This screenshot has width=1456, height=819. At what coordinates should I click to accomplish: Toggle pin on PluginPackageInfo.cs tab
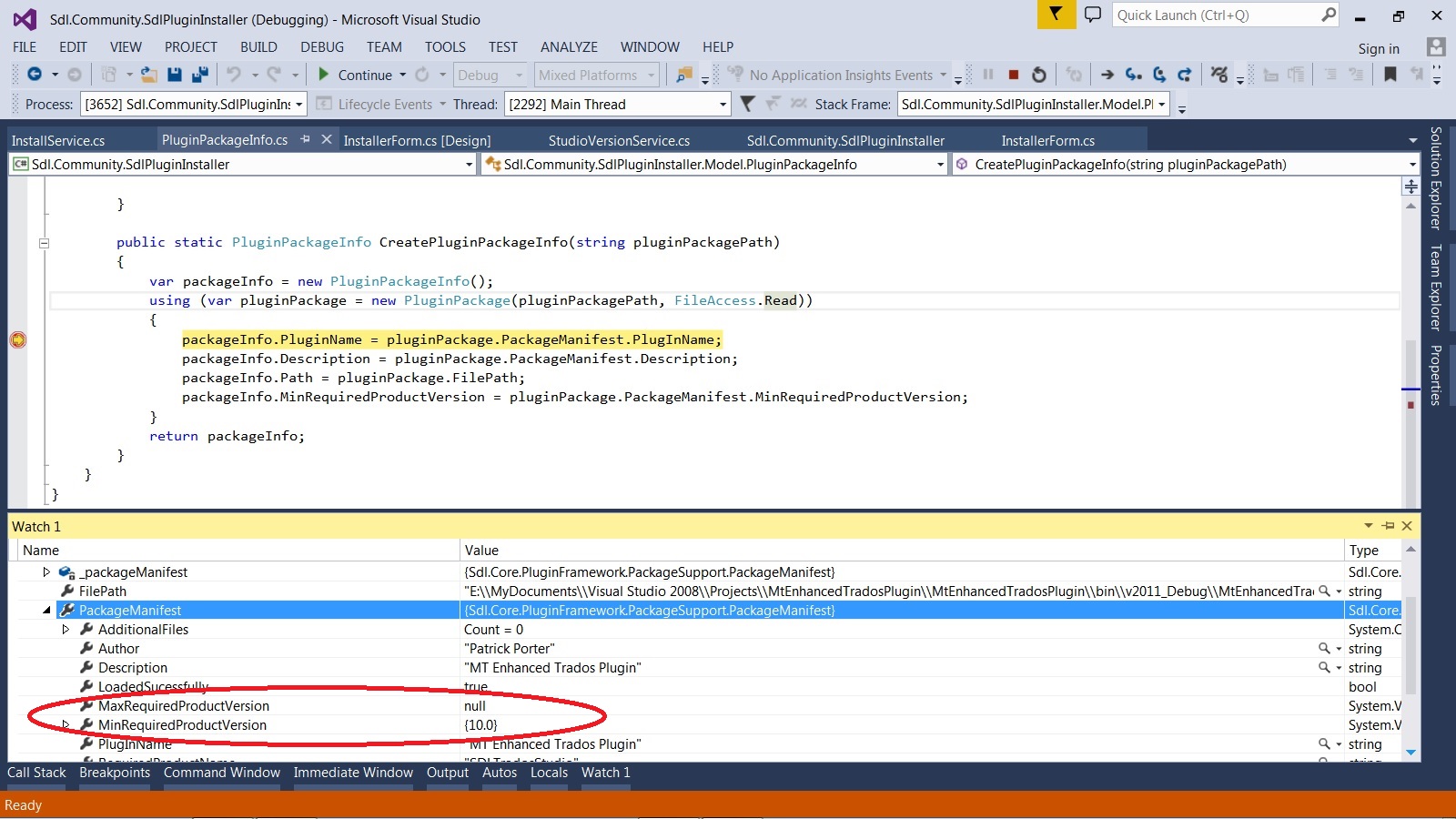[306, 139]
